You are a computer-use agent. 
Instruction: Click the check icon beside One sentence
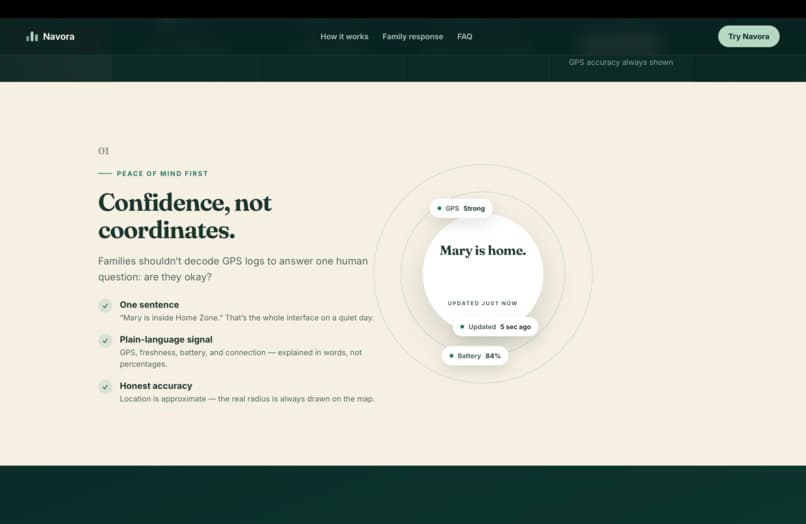pos(105,306)
